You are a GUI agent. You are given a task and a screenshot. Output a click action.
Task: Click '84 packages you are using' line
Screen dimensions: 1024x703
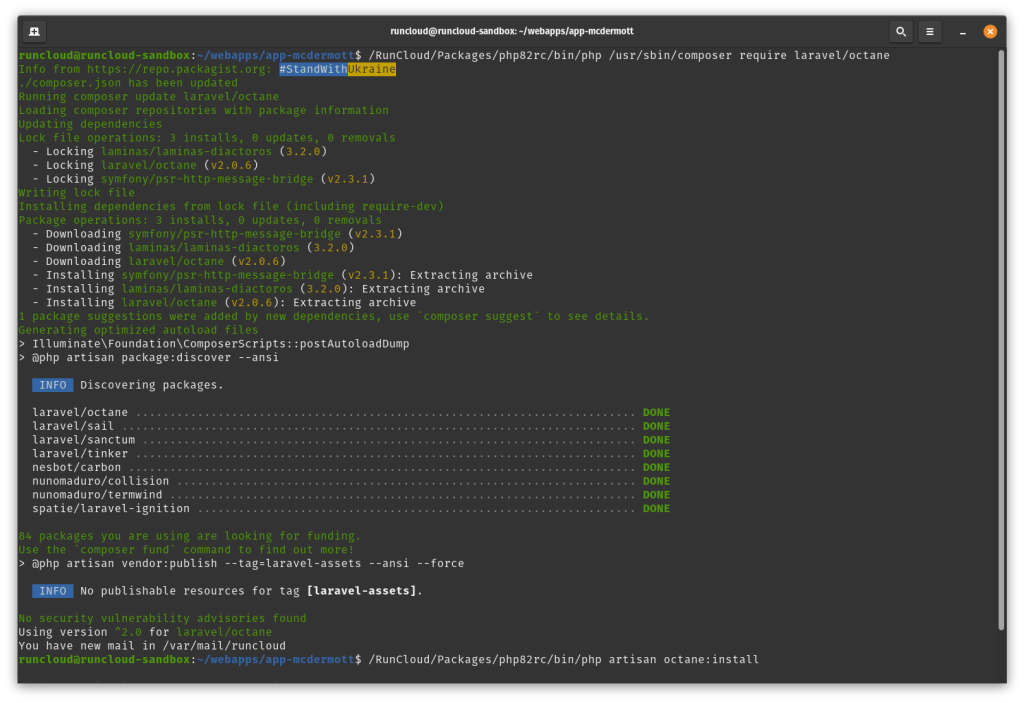pos(189,536)
